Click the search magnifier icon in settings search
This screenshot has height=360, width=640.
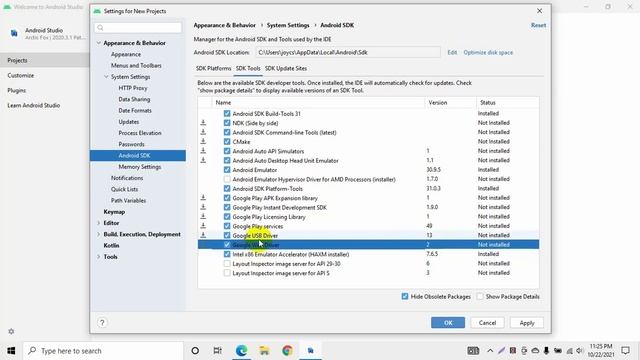[100, 28]
